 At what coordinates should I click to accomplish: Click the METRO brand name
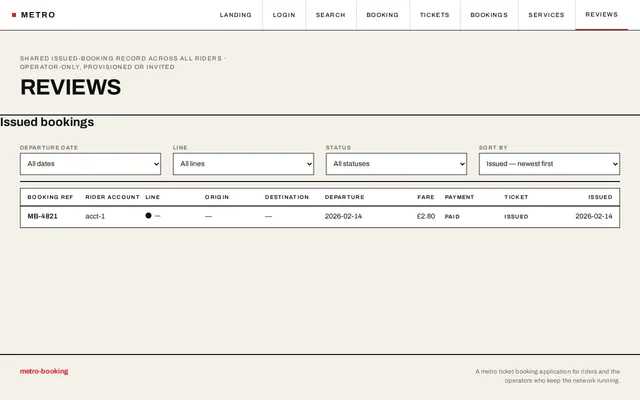tap(38, 15)
